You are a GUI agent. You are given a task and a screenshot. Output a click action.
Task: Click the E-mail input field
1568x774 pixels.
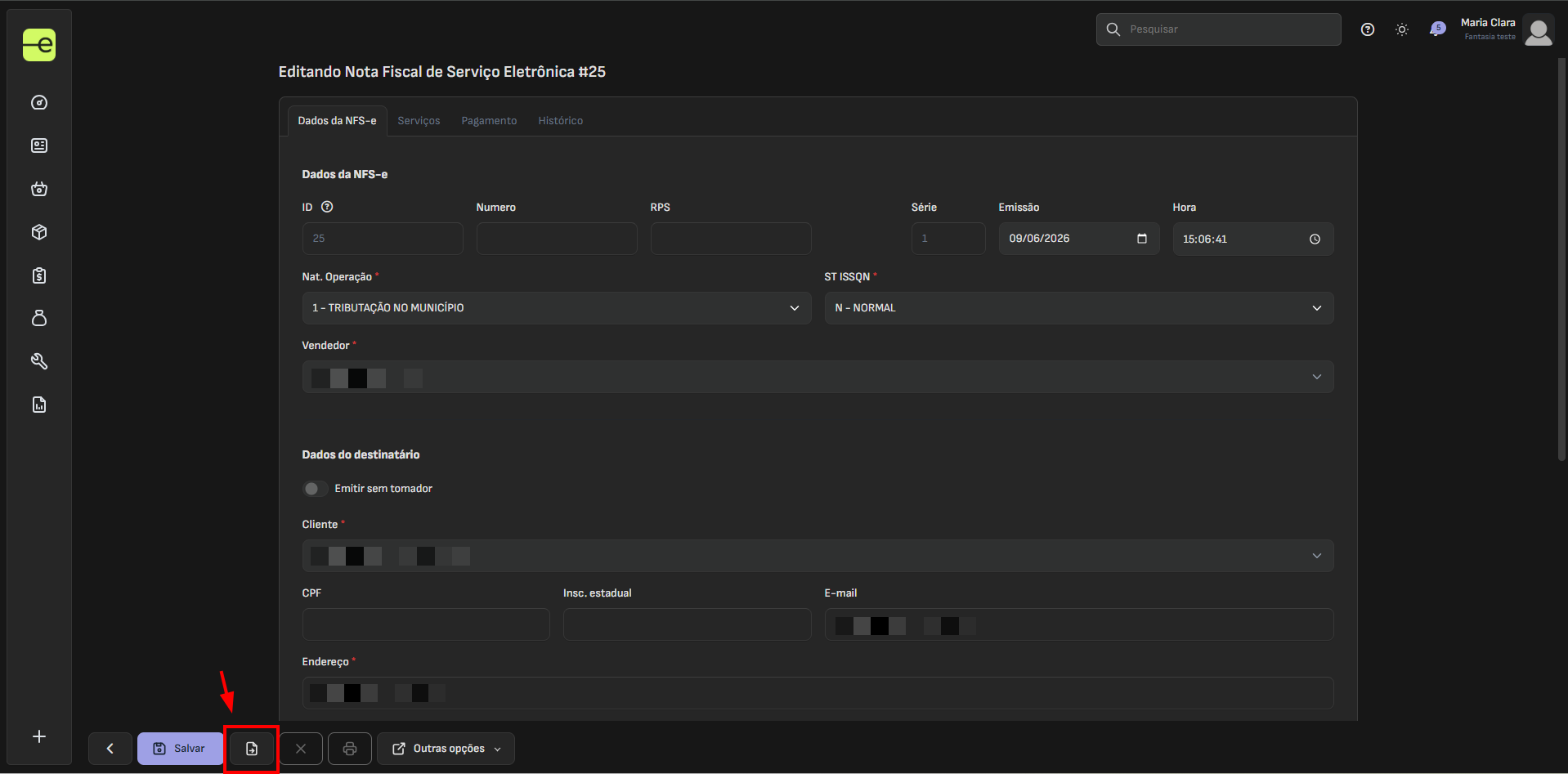coord(1079,624)
